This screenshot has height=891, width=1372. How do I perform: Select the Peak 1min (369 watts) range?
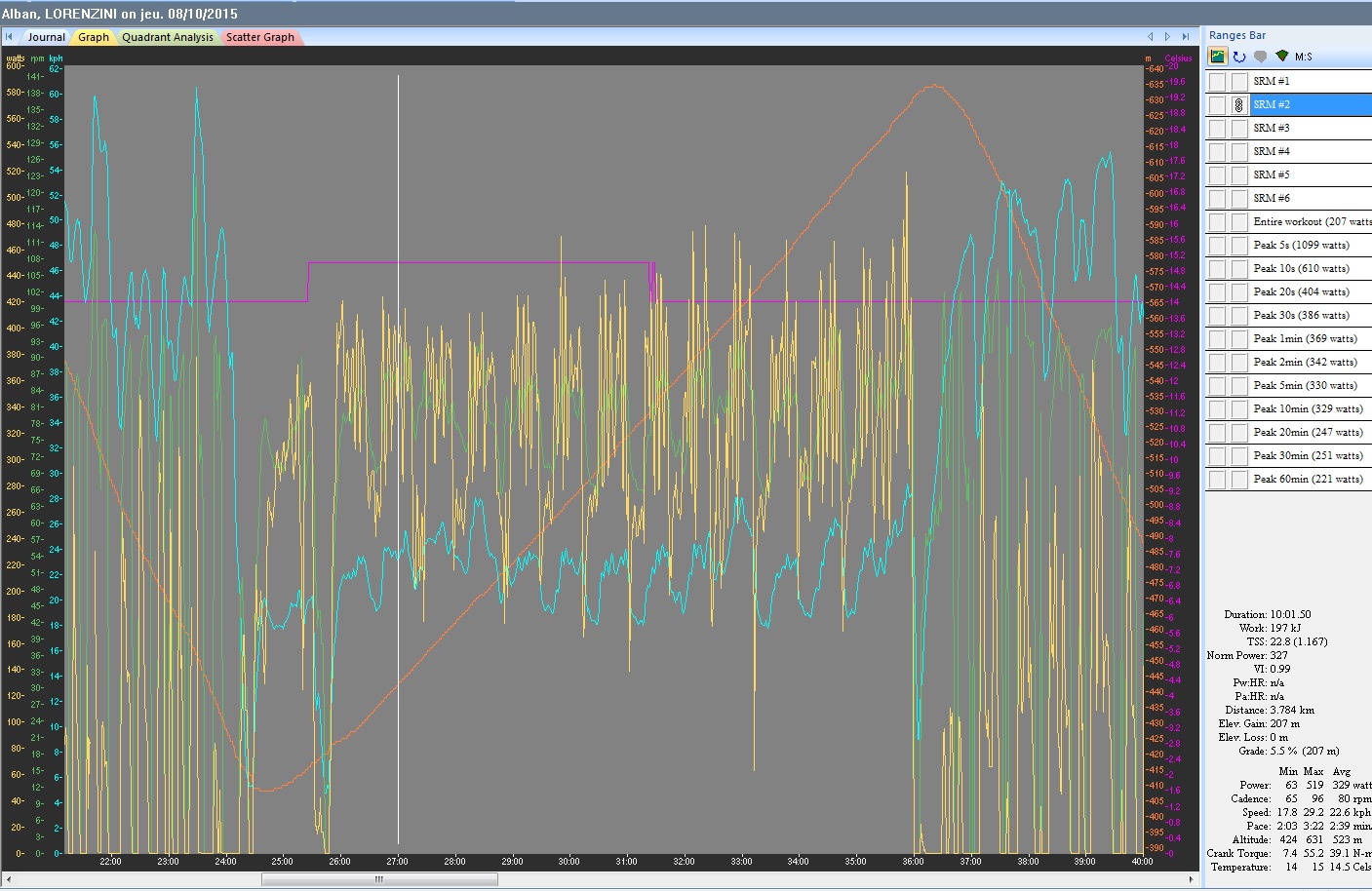click(x=1311, y=339)
